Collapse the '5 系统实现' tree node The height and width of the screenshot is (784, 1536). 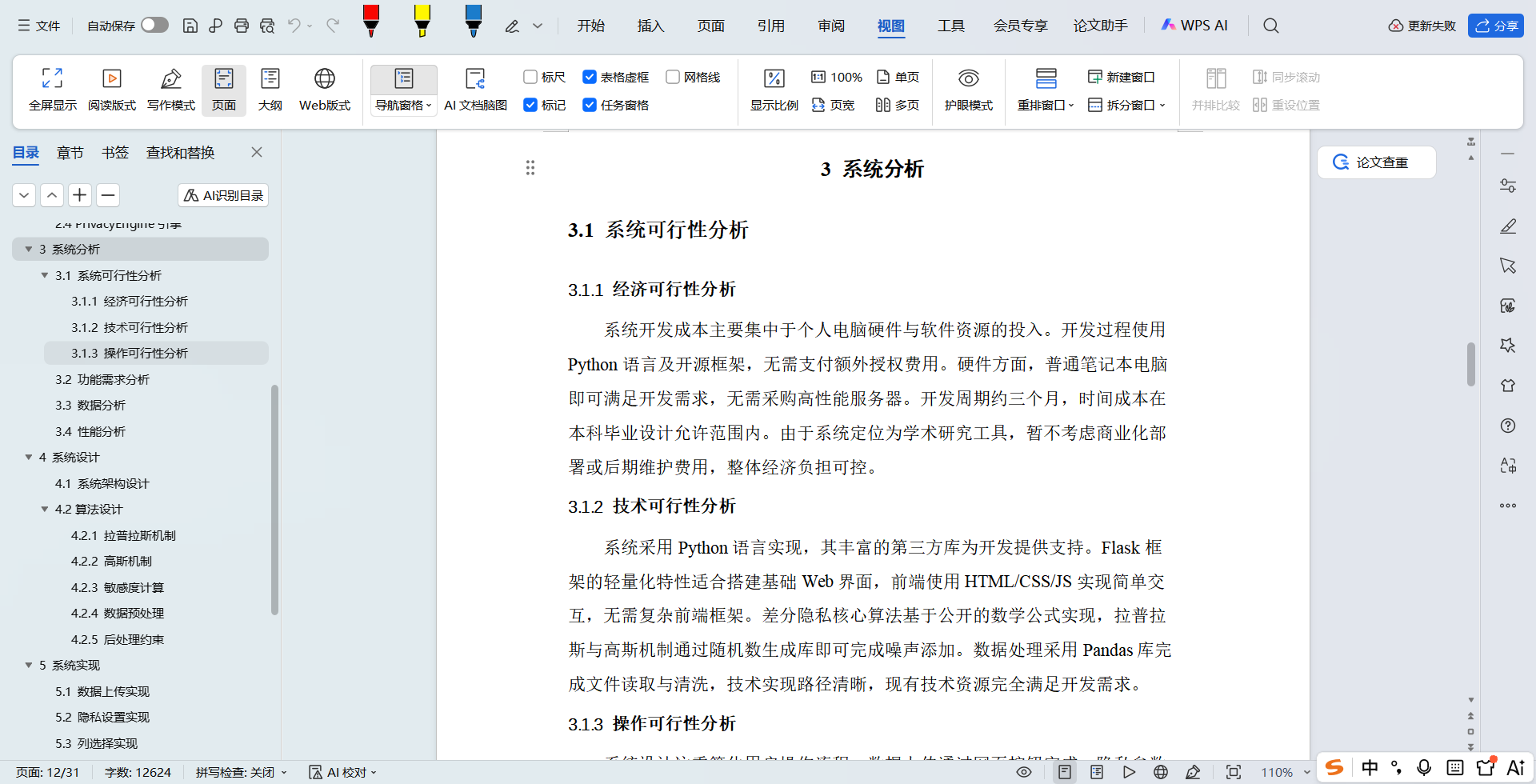point(29,665)
